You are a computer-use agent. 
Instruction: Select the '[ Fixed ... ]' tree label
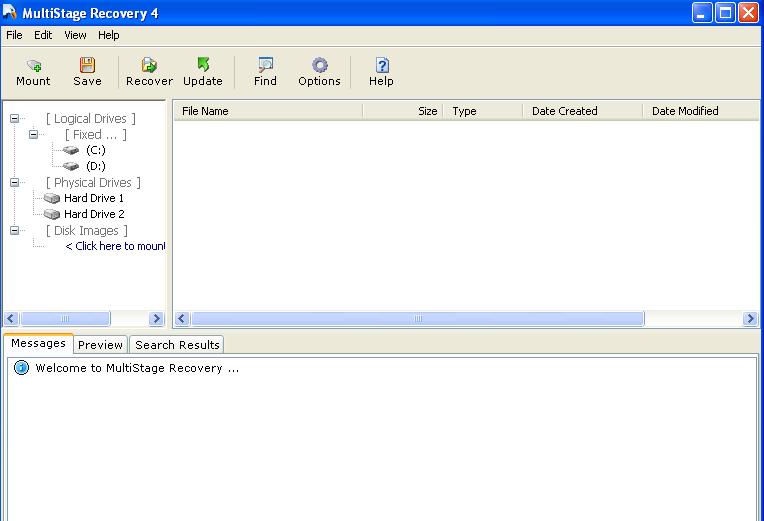coord(96,135)
